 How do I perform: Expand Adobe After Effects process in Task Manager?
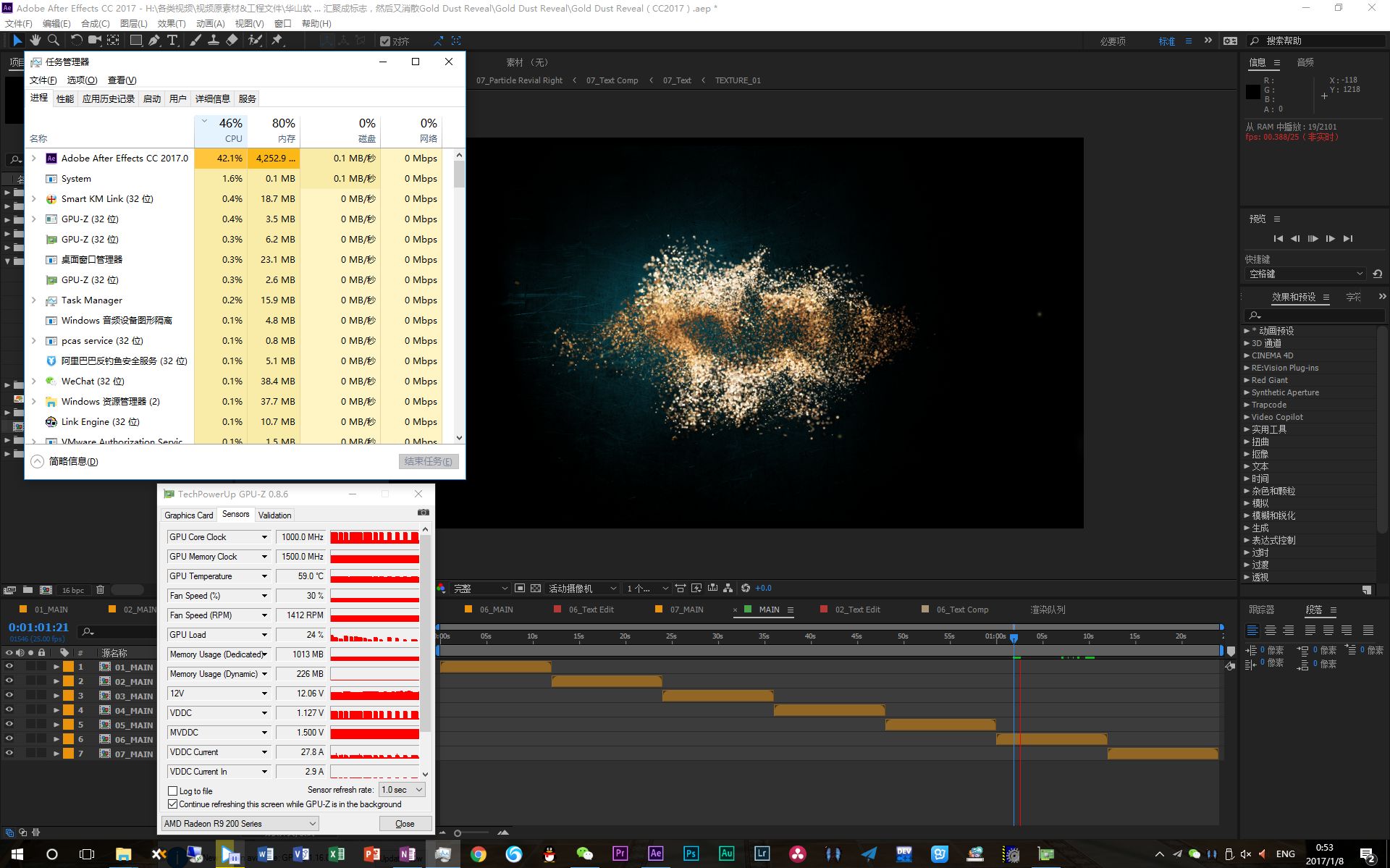[x=34, y=158]
